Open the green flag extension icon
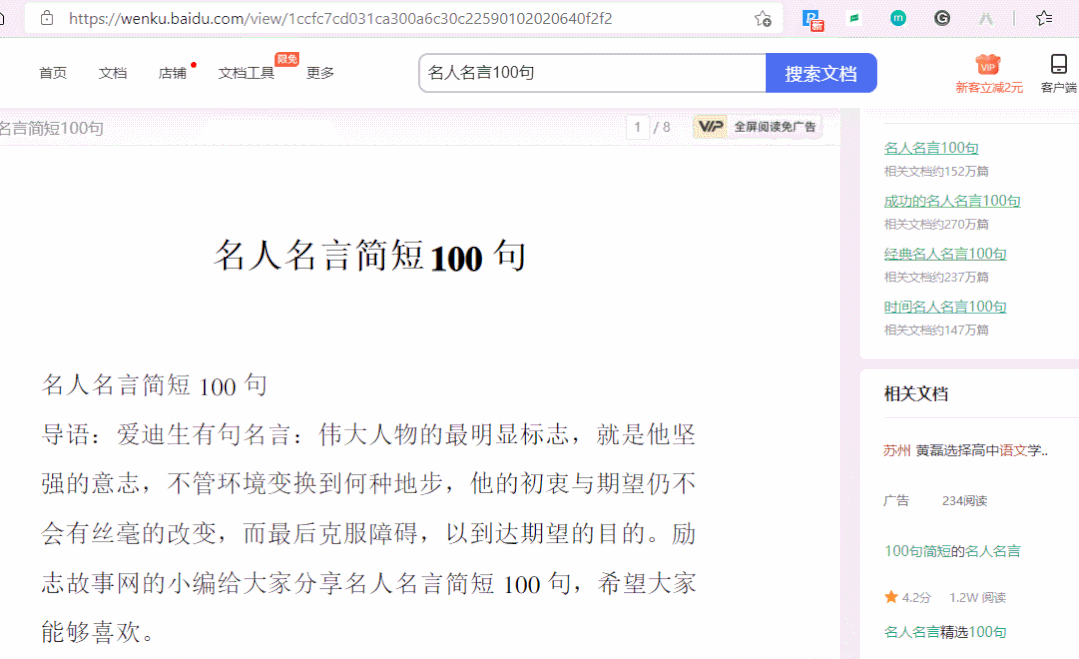Screen dimensions: 1079x659 [854, 19]
